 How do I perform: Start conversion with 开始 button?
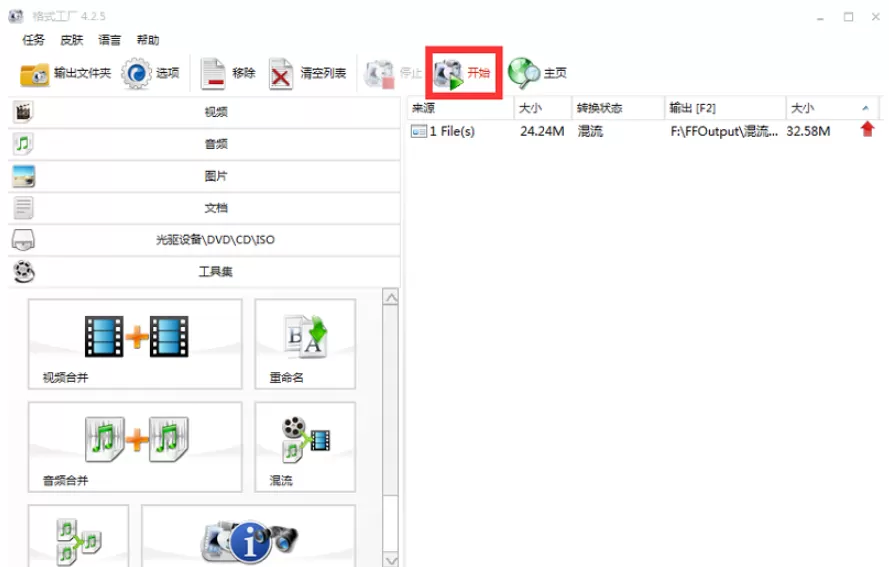463,73
